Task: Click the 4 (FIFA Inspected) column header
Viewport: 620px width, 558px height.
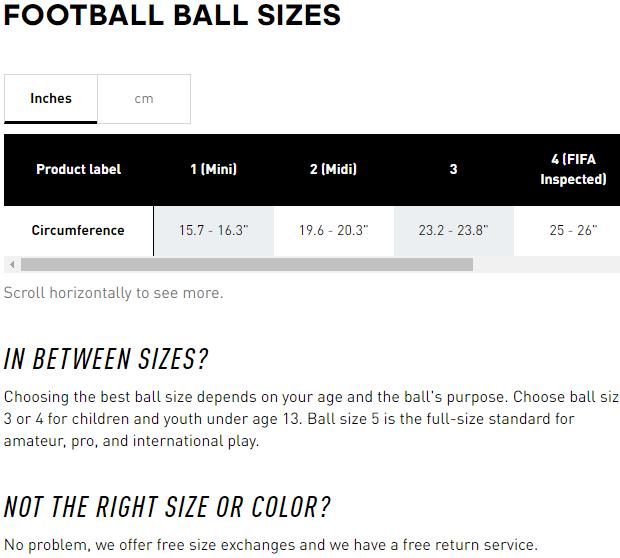Action: (572, 169)
